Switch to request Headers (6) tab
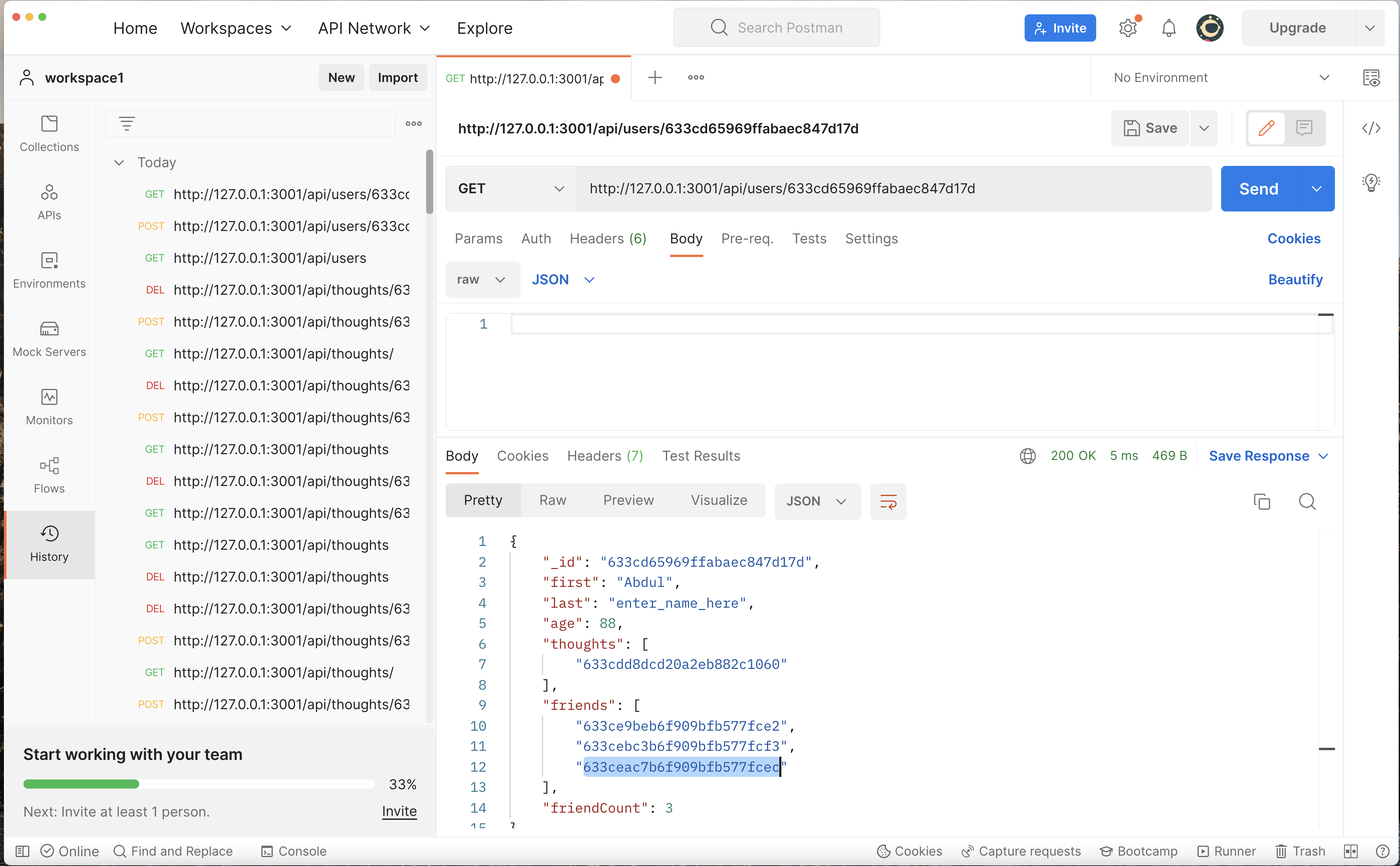1400x866 pixels. pyautogui.click(x=608, y=239)
